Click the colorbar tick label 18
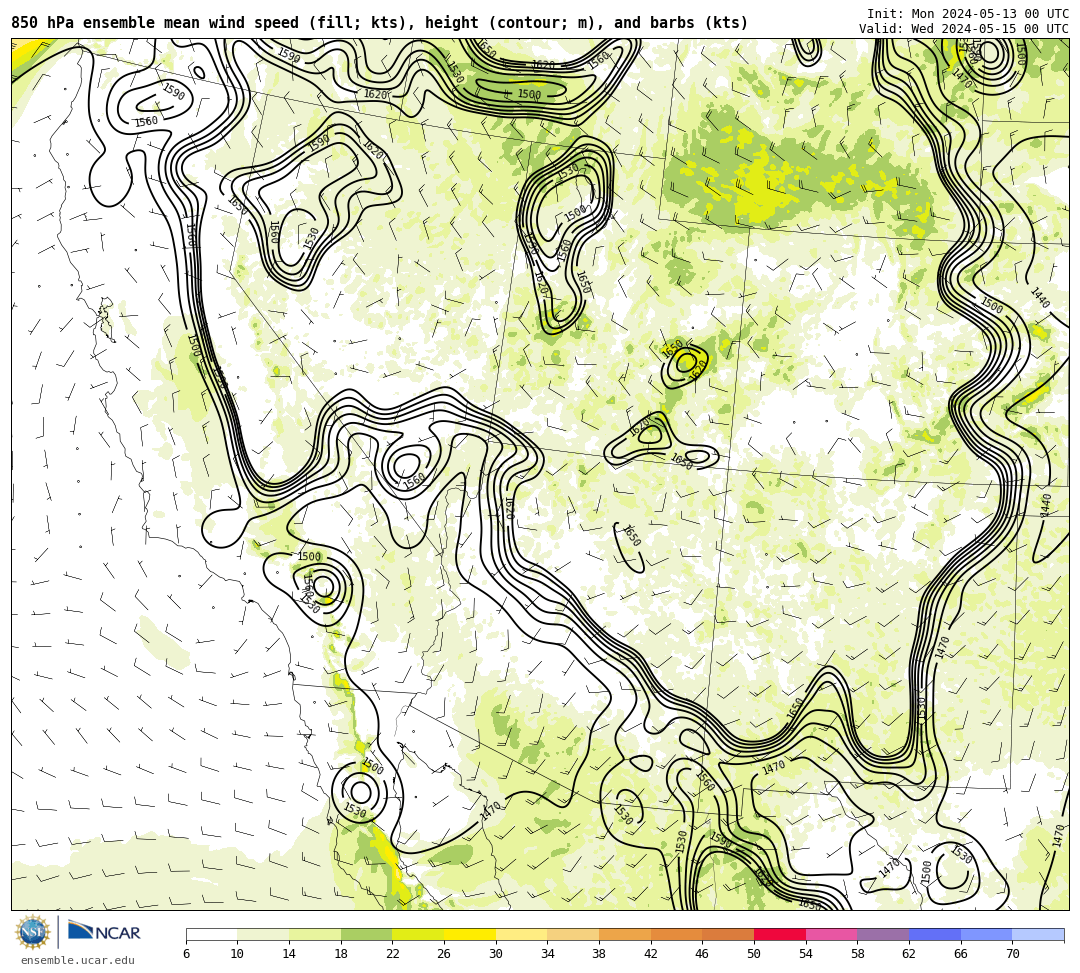This screenshot has height=973, width=1080. (341, 954)
